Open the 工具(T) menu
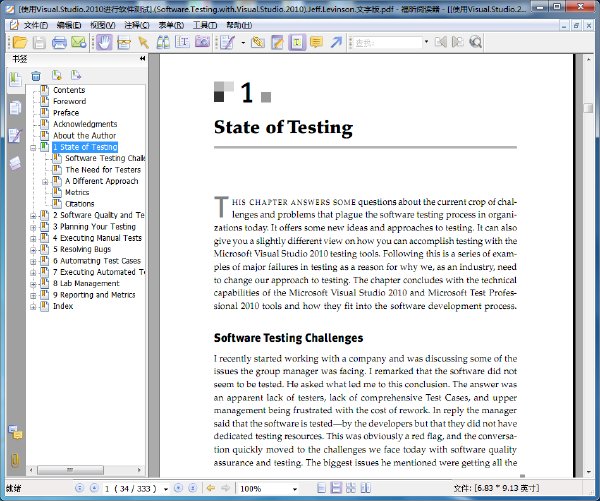Viewport: 600px width, 501px height. coord(205,25)
